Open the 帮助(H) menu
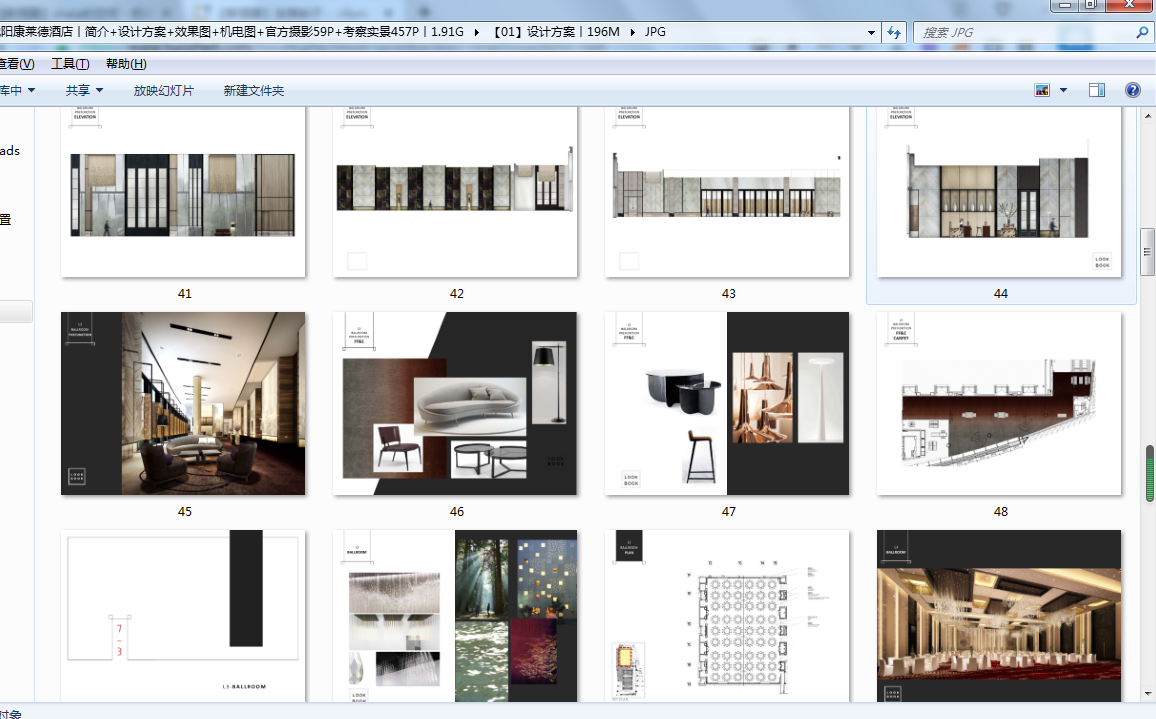 (126, 64)
